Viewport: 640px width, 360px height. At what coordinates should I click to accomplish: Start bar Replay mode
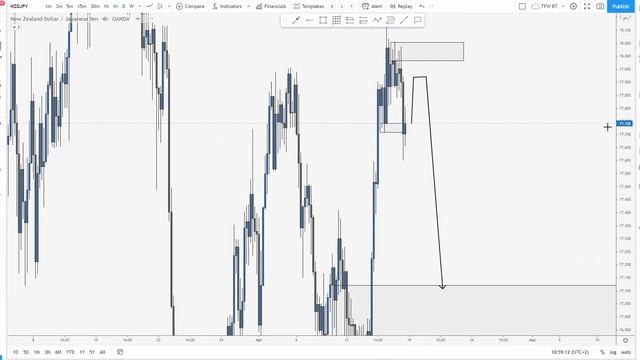click(x=401, y=6)
